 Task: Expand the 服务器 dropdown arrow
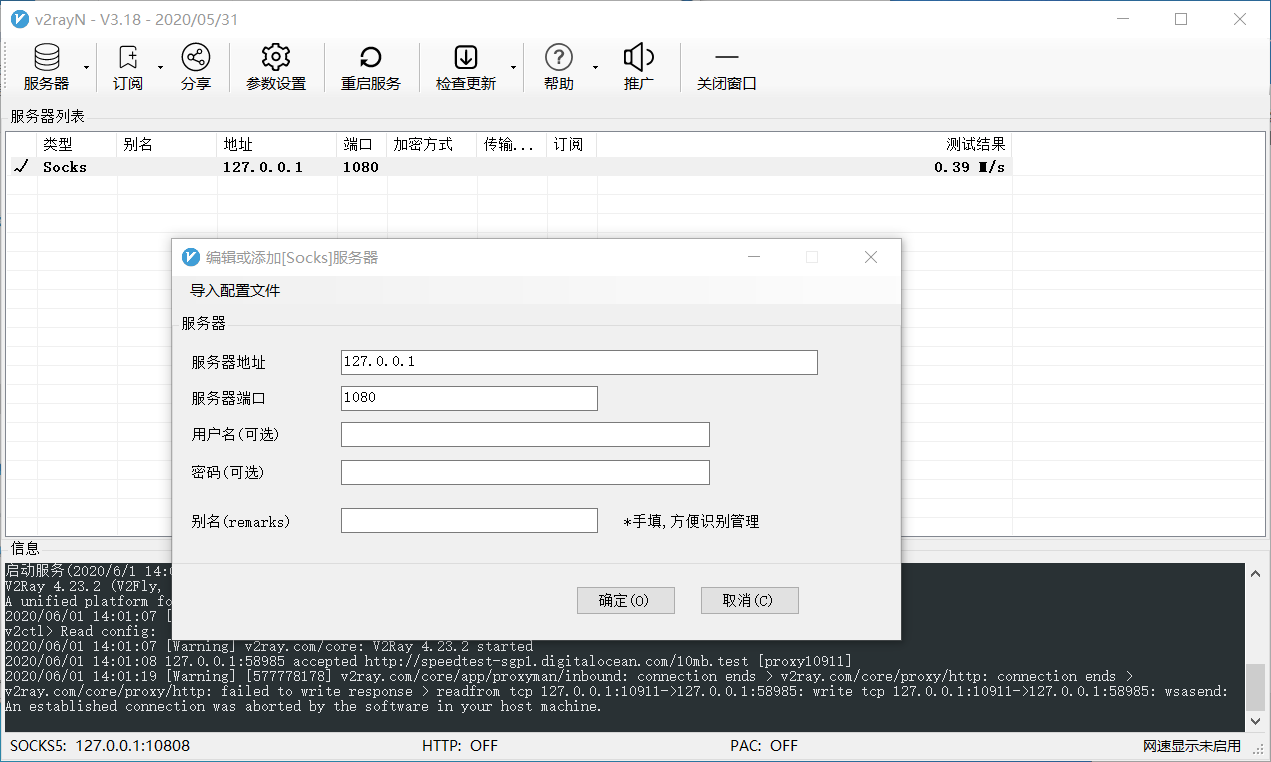pyautogui.click(x=87, y=68)
